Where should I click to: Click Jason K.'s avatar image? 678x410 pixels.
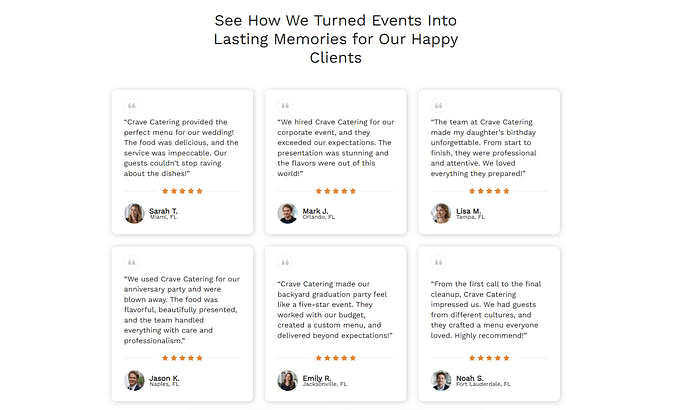134,380
